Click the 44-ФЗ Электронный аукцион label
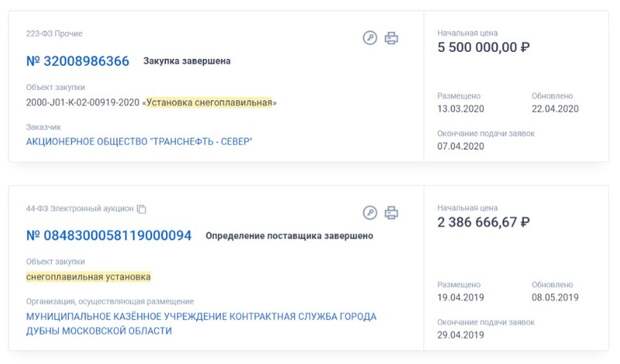This screenshot has width=620, height=364. [80, 209]
